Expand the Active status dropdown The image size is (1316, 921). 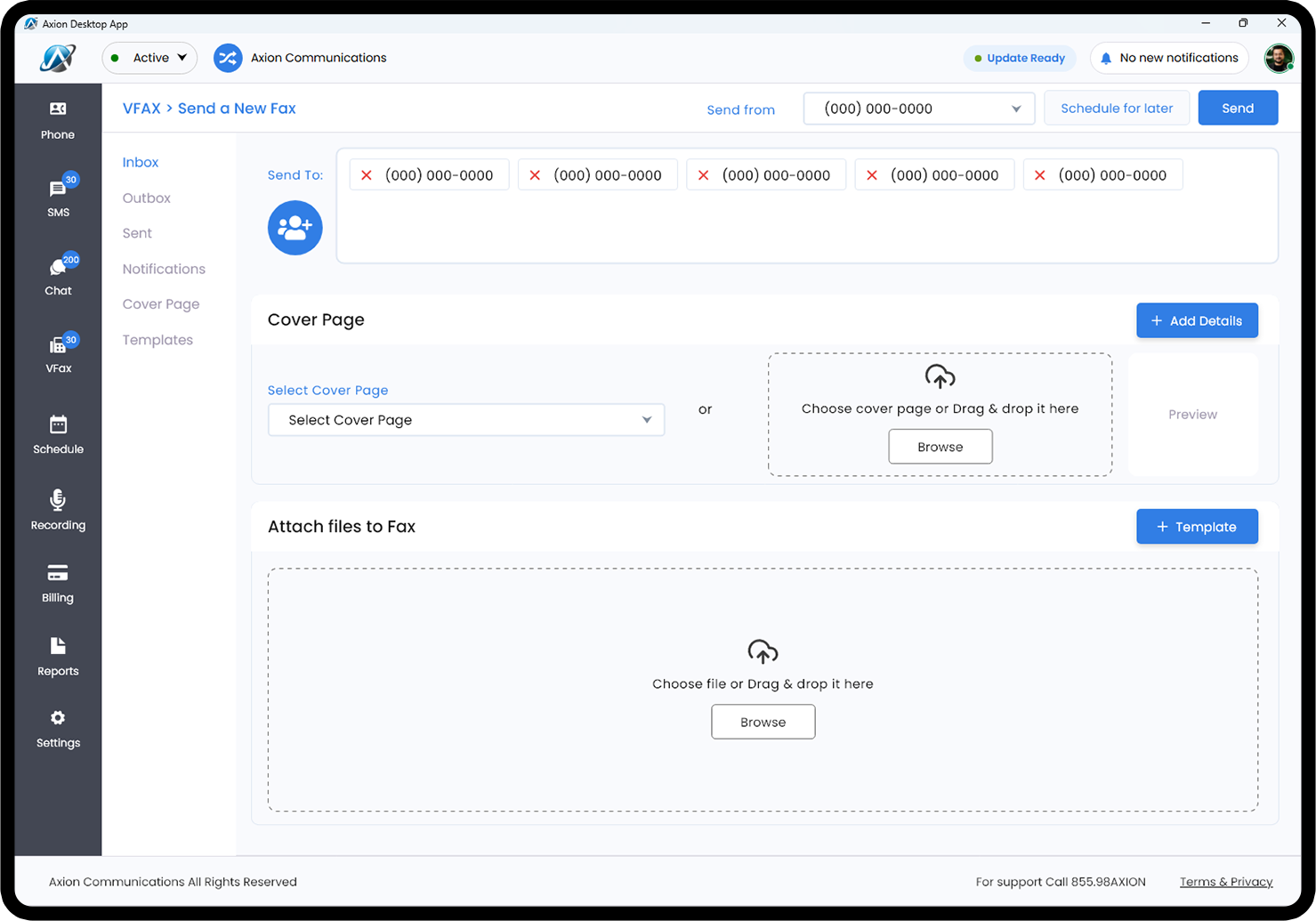tap(149, 58)
